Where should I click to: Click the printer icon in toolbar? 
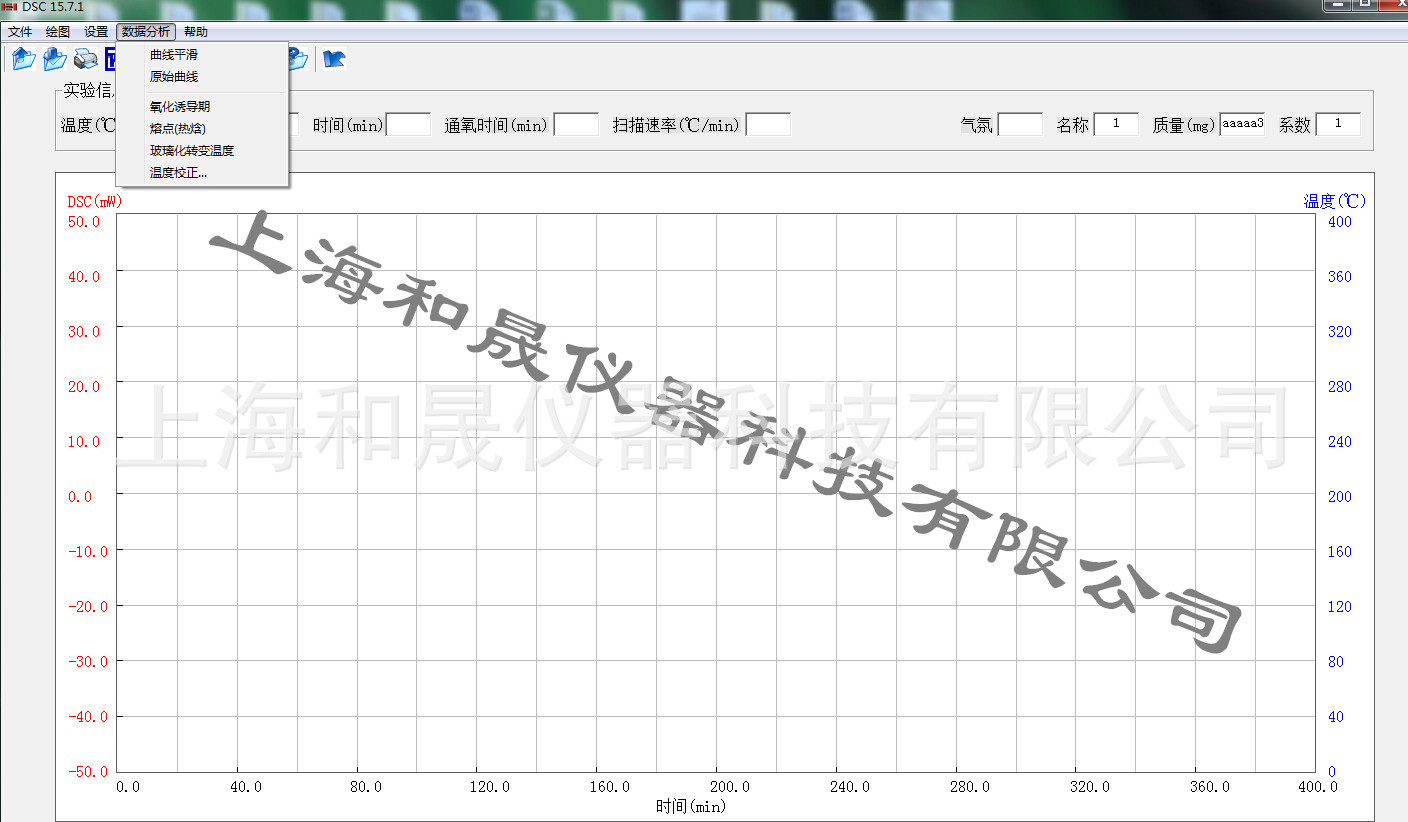click(85, 60)
